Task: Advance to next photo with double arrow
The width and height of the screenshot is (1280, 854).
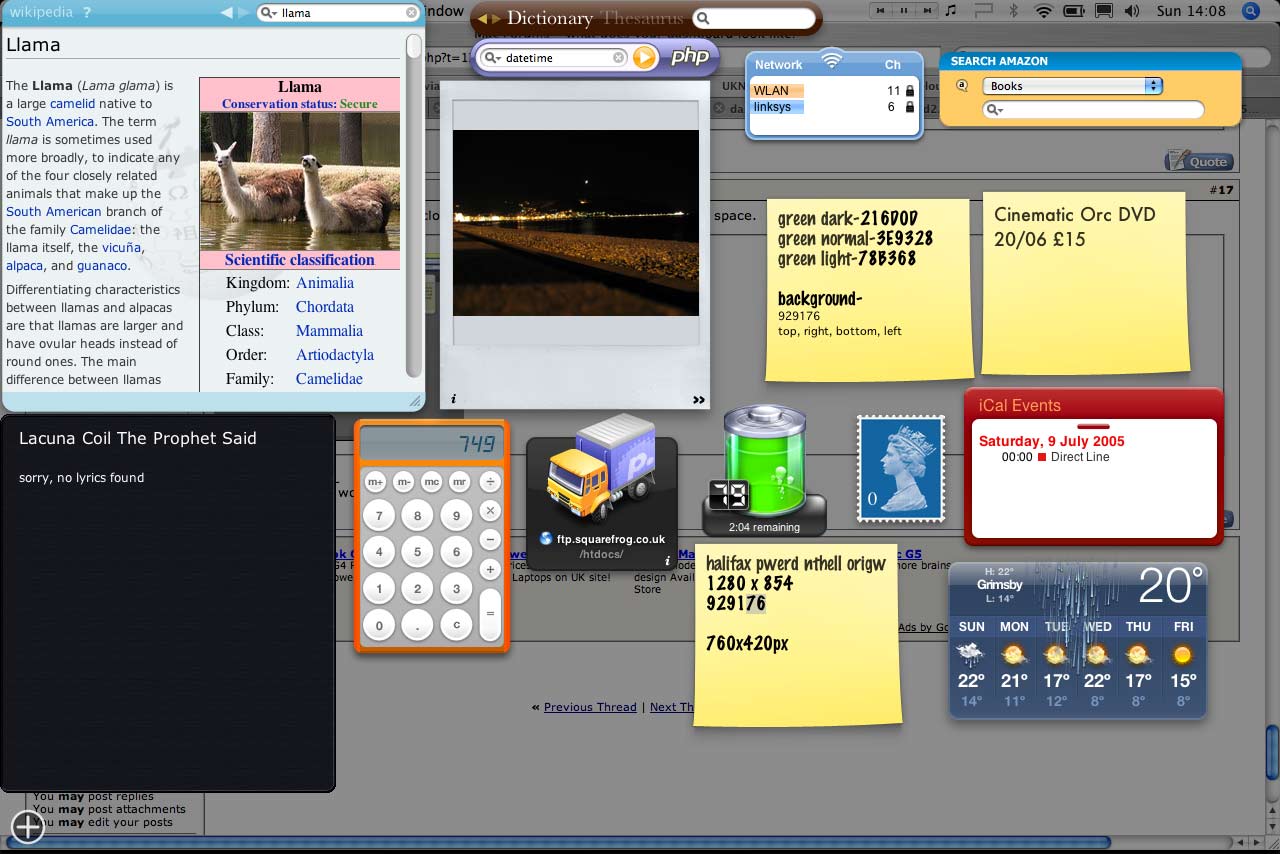Action: [x=698, y=400]
